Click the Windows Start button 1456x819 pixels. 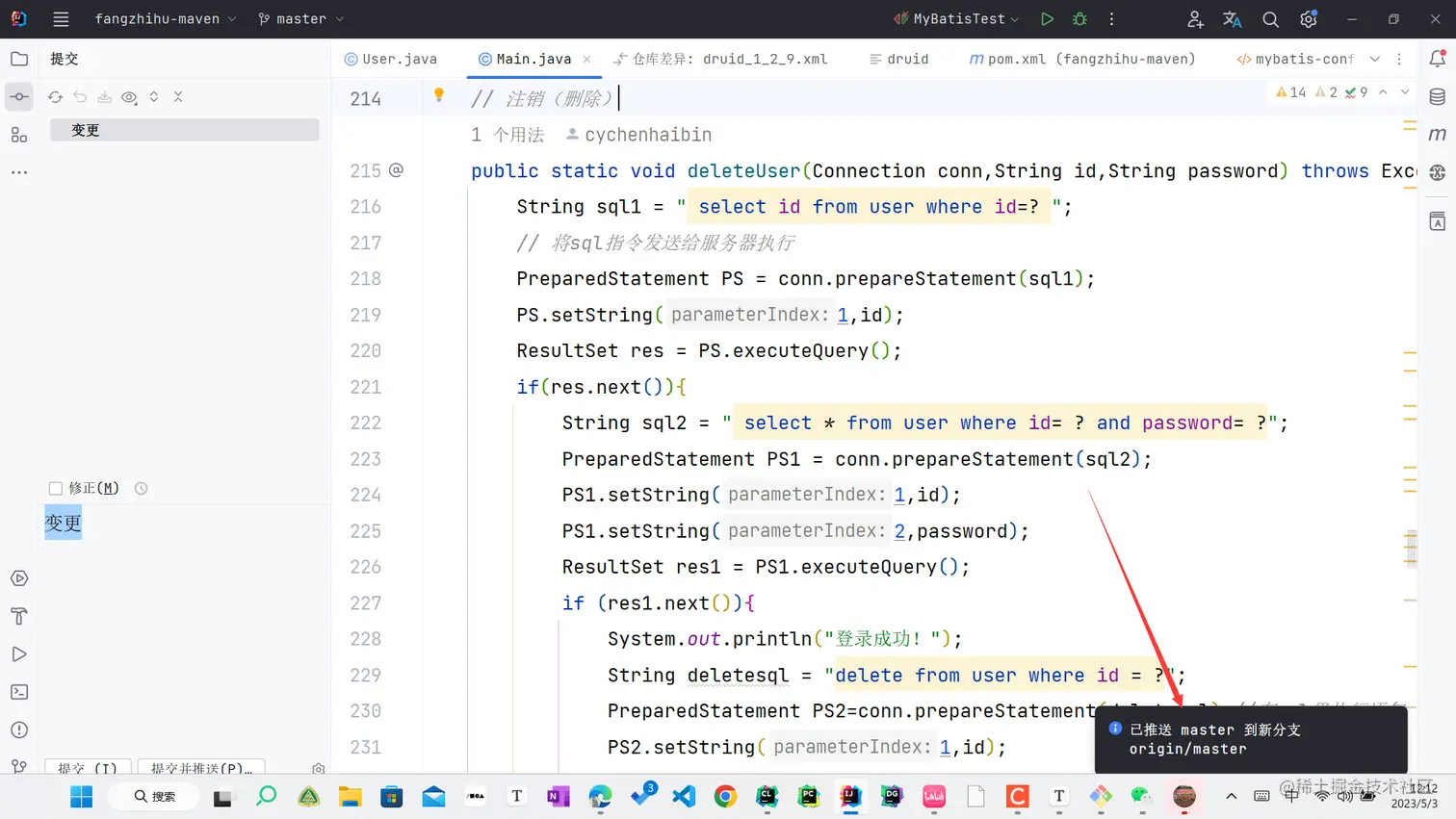pyautogui.click(x=82, y=797)
